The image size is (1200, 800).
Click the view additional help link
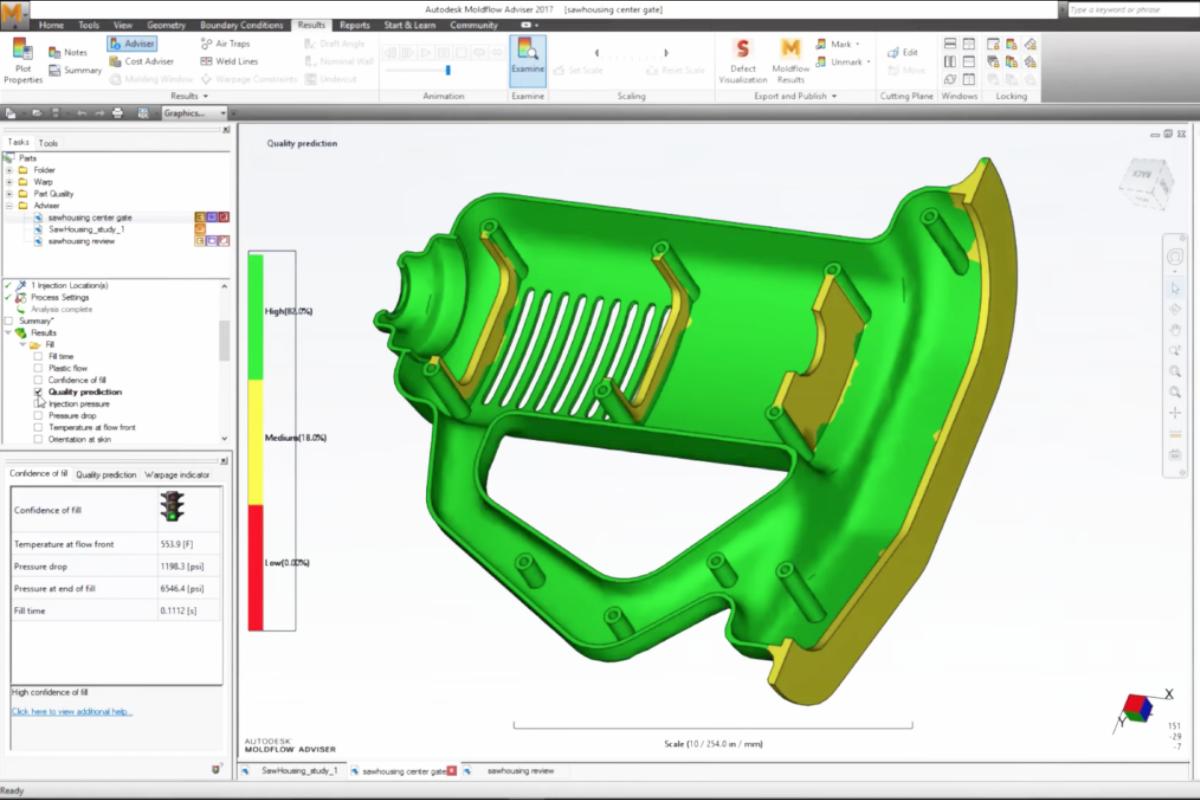point(72,712)
